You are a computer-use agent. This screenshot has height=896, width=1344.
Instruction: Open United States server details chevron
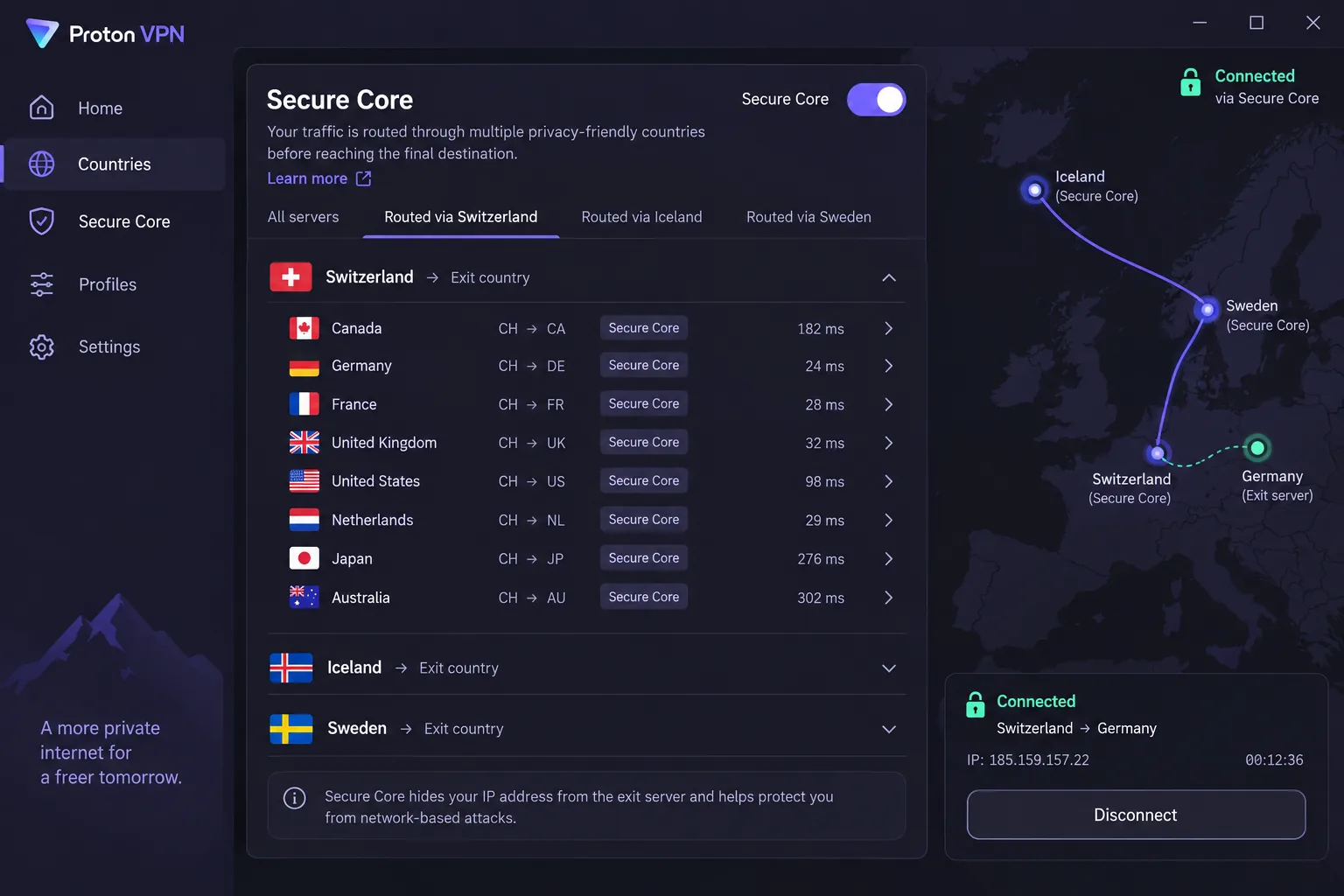(x=889, y=481)
